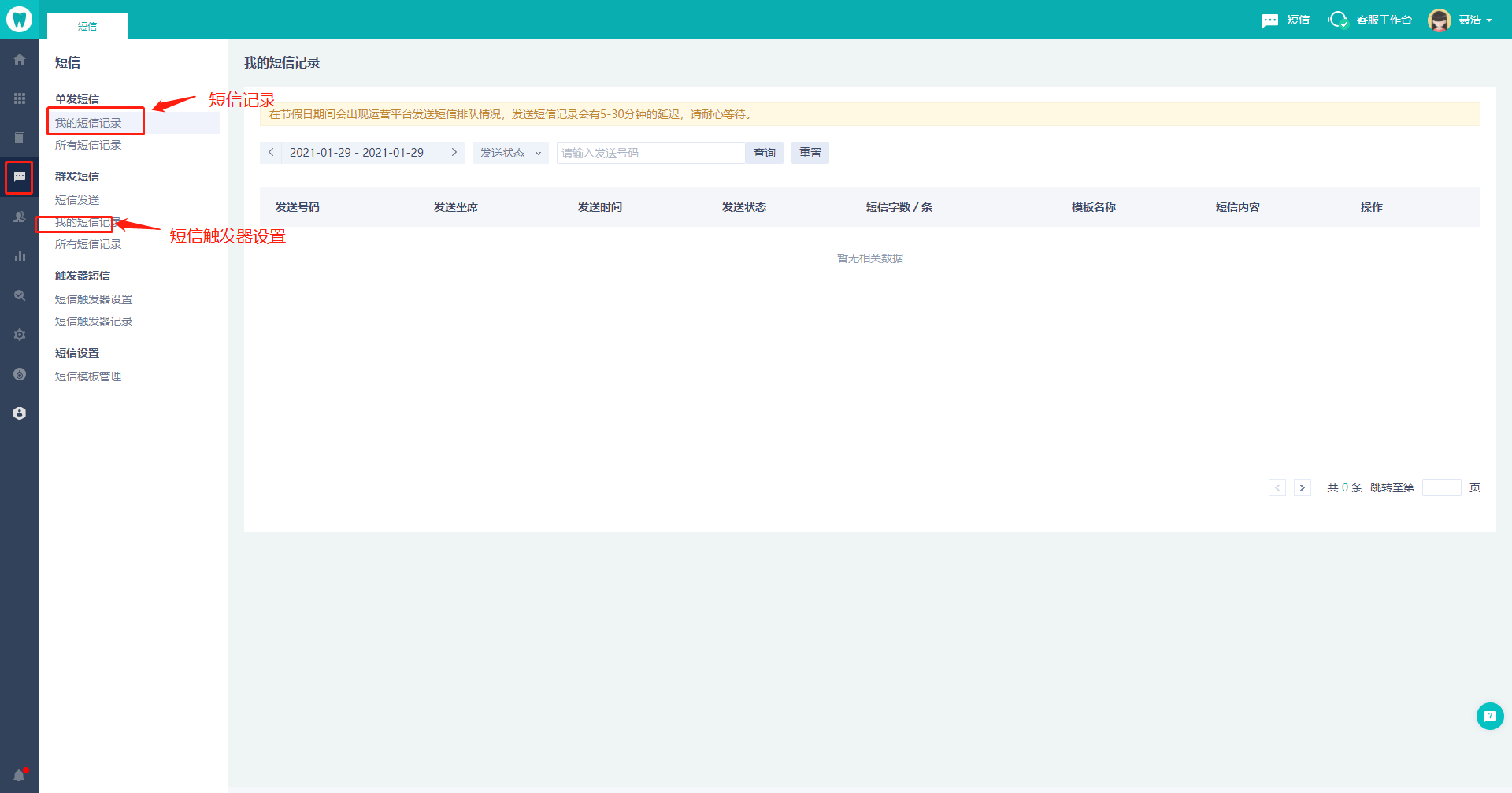Open 所有短信记录 under 群发短信

(x=88, y=244)
